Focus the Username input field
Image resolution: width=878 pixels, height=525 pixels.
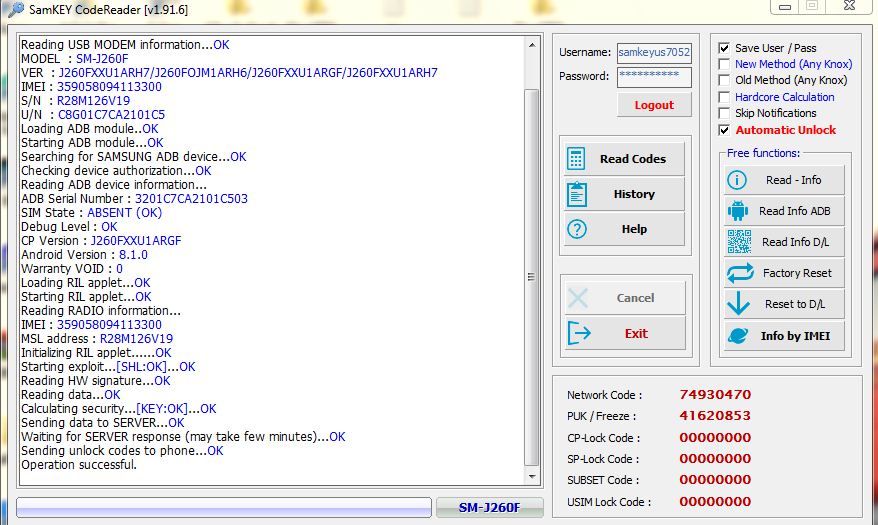[x=654, y=53]
